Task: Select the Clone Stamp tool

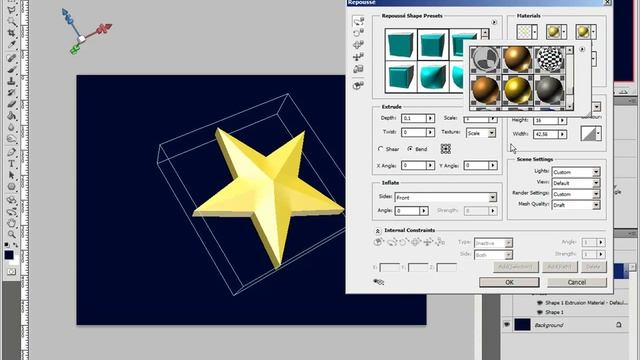Action: click(x=11, y=81)
